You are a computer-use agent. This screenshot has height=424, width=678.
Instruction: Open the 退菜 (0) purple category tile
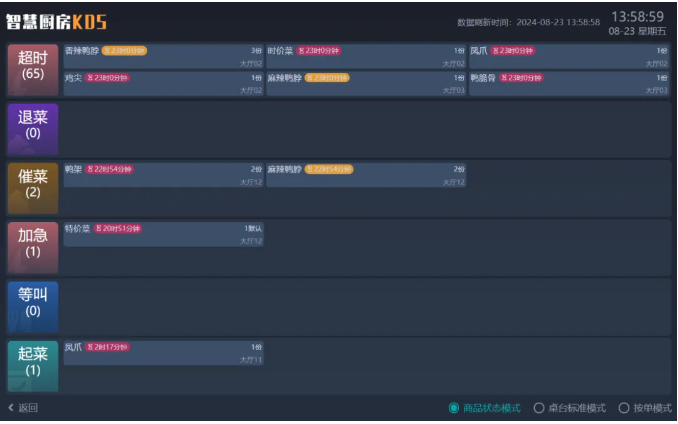coord(33,129)
